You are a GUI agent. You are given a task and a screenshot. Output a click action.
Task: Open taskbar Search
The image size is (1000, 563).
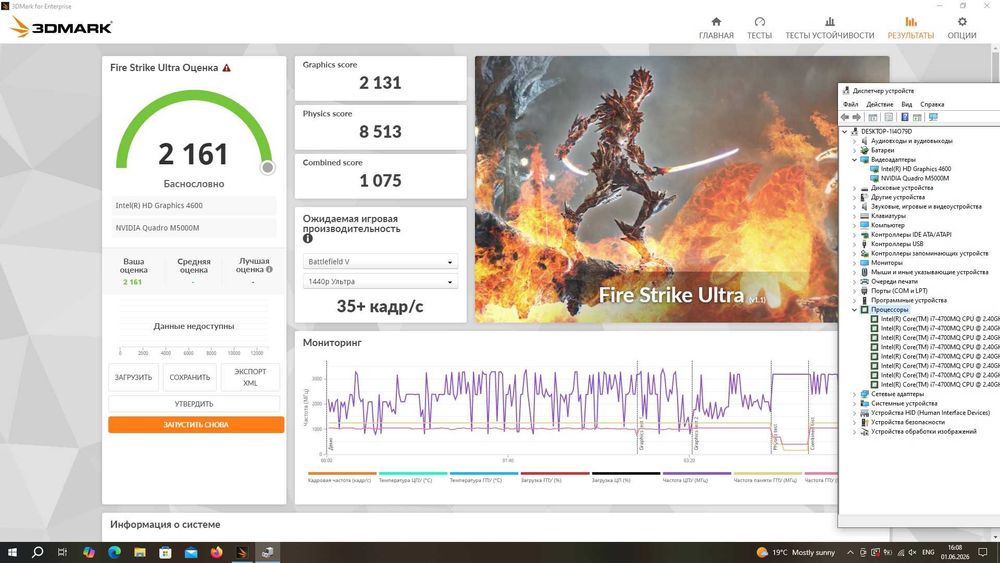pos(37,552)
